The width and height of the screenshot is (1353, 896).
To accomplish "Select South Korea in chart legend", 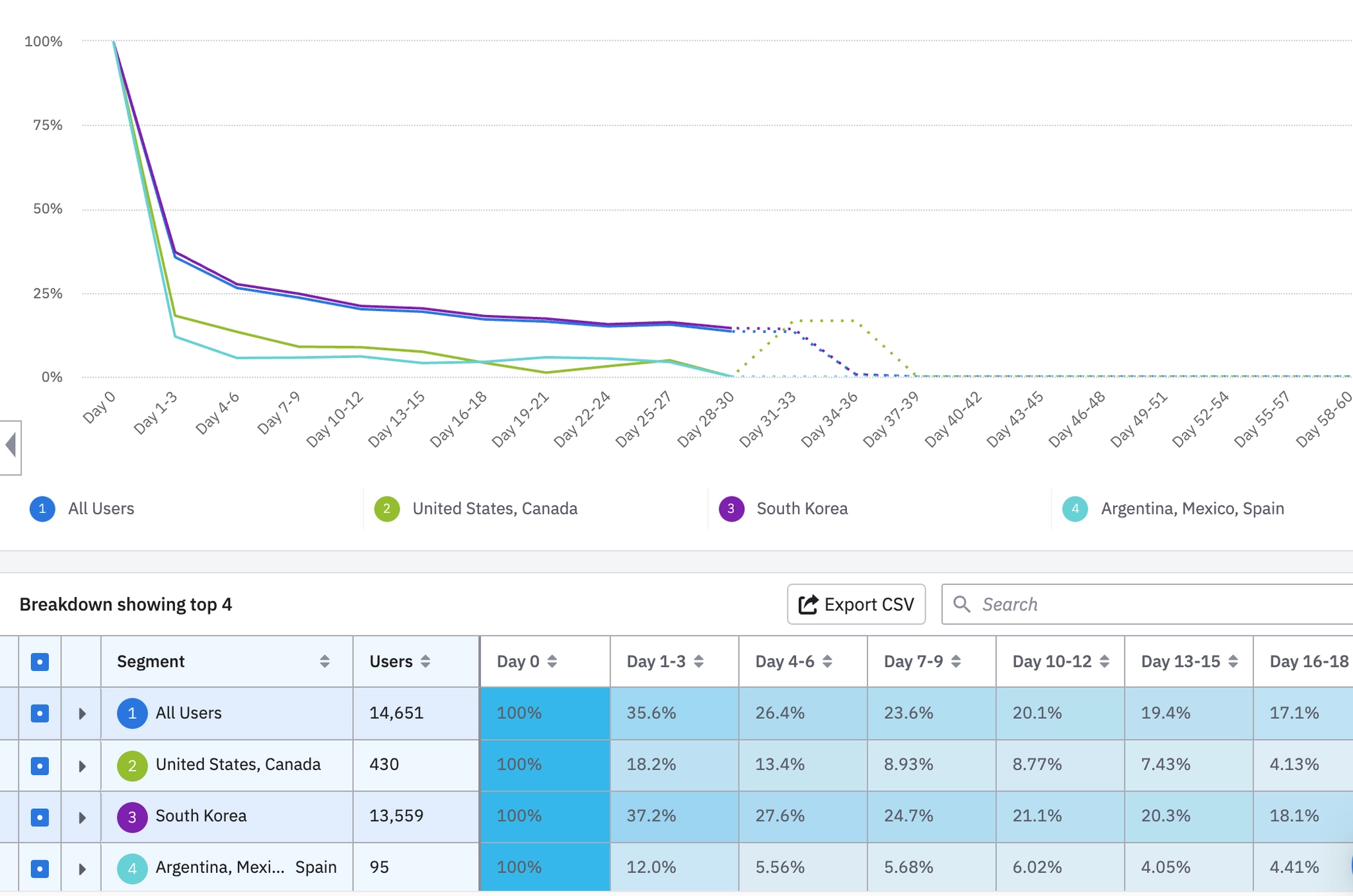I will pos(801,508).
